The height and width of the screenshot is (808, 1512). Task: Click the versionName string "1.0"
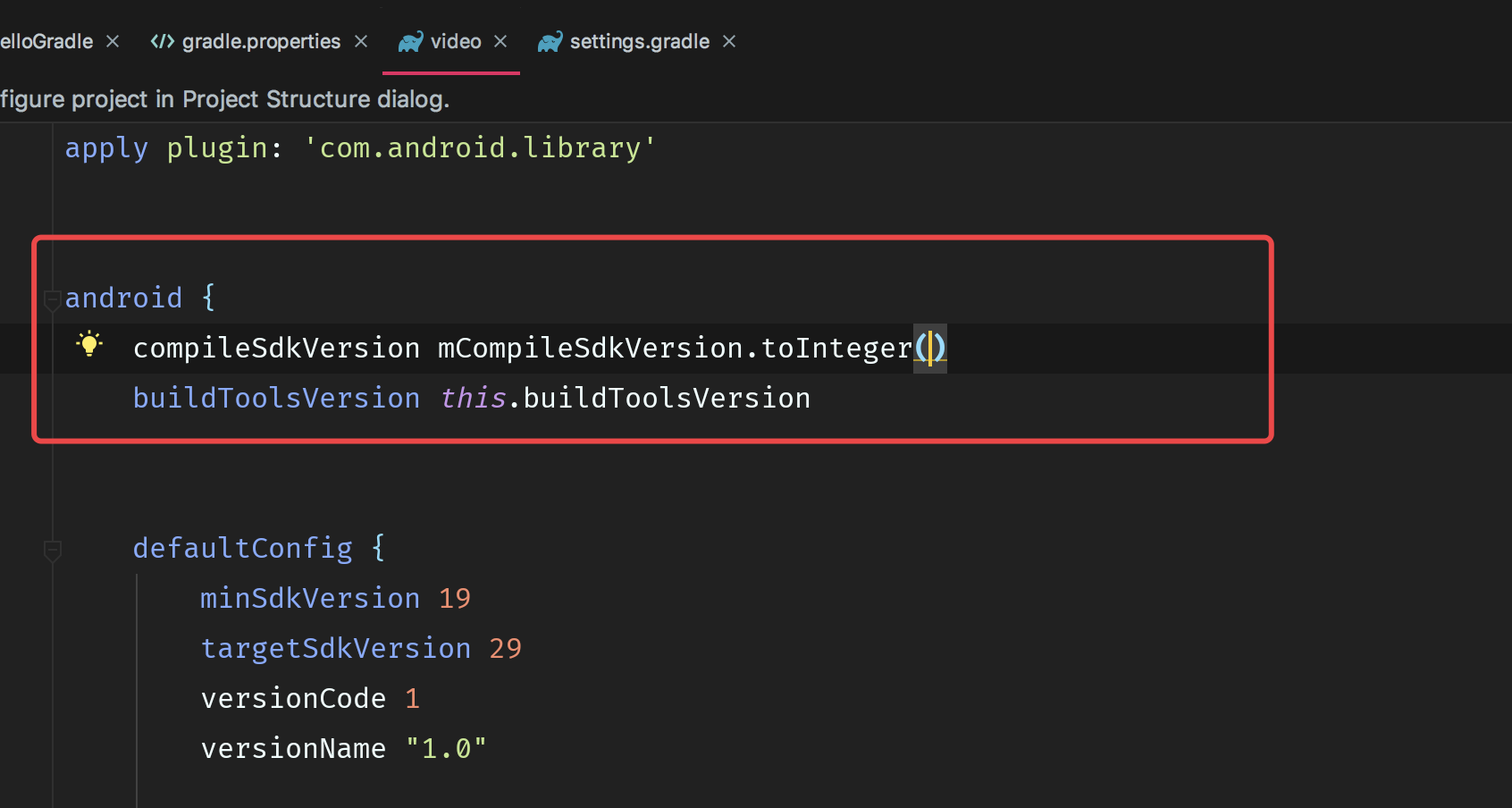click(446, 748)
